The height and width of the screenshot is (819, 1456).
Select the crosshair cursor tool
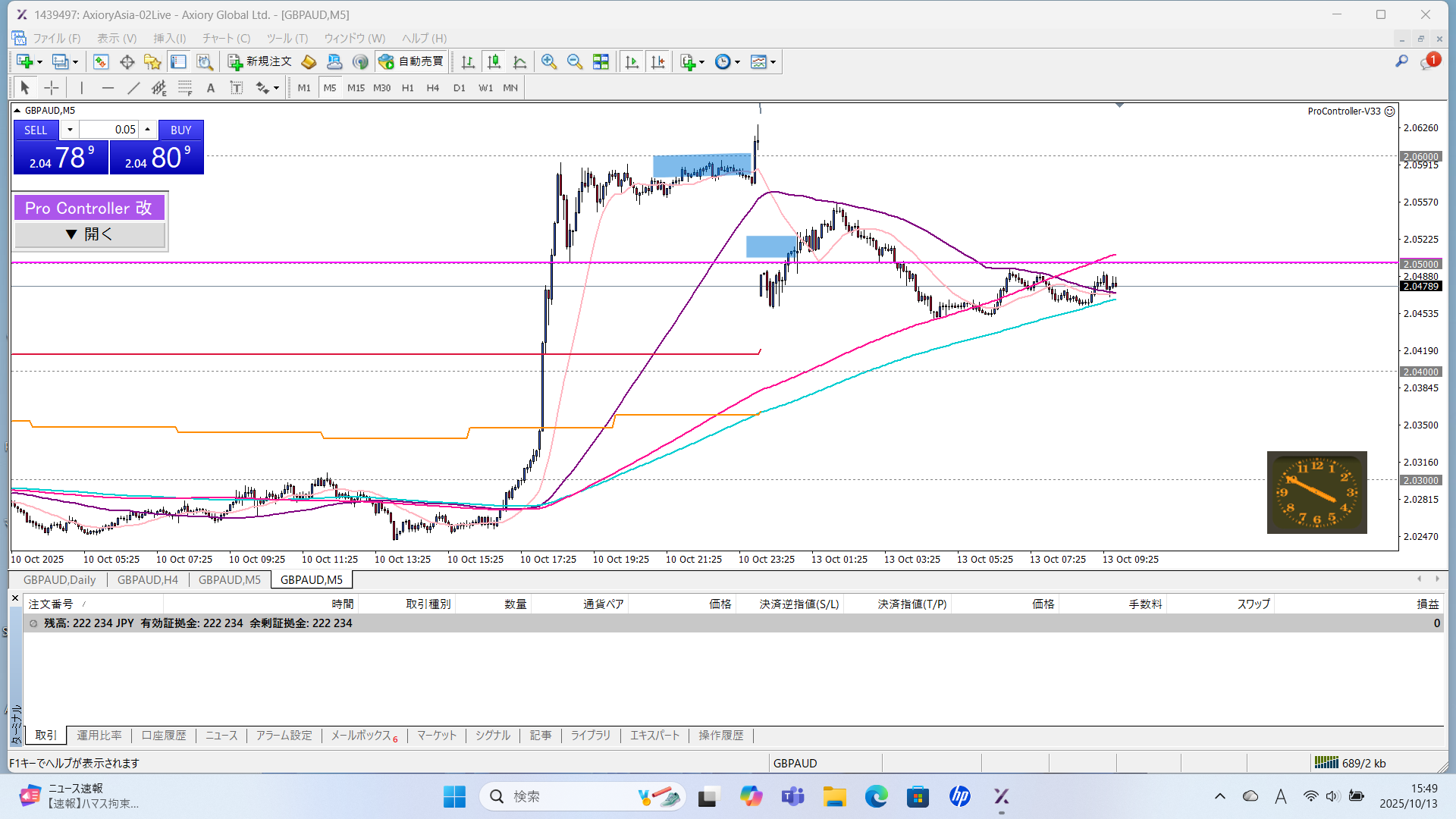pos(51,88)
